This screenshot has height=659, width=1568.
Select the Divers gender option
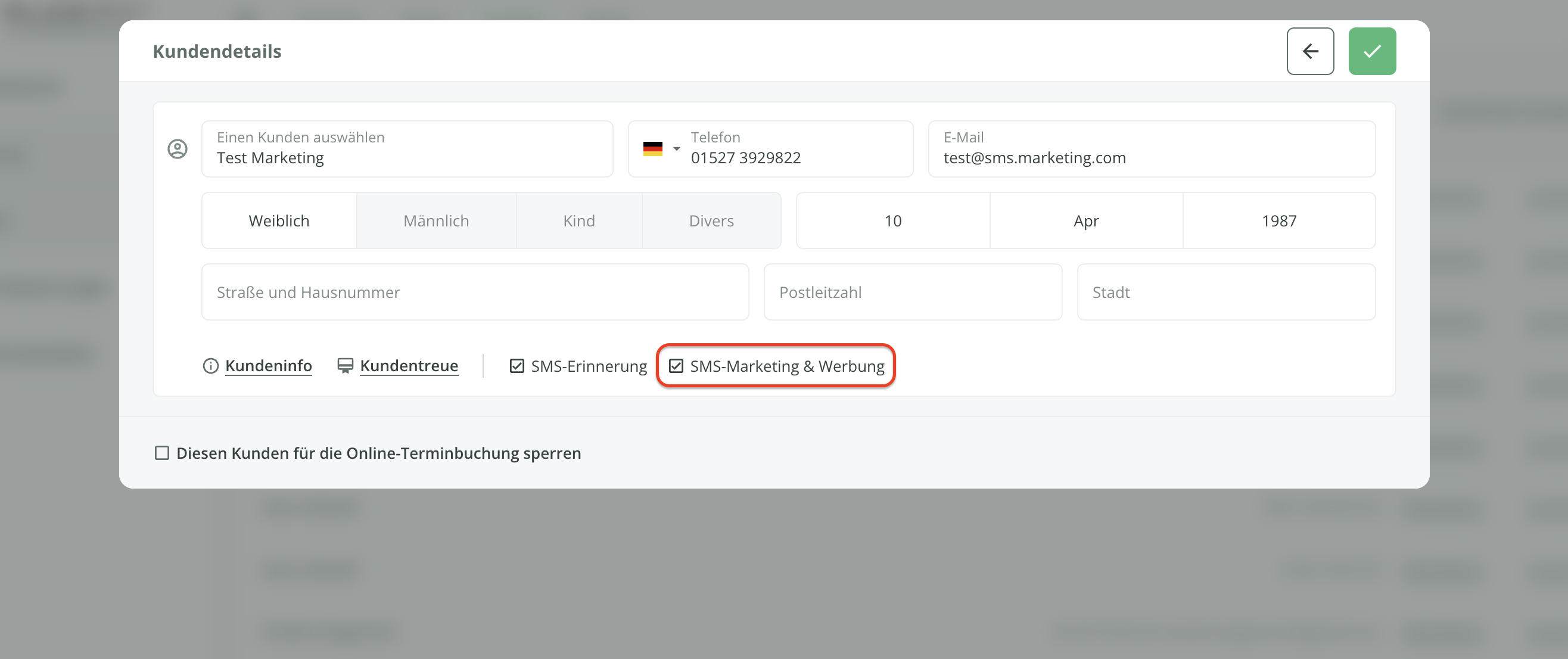click(710, 220)
